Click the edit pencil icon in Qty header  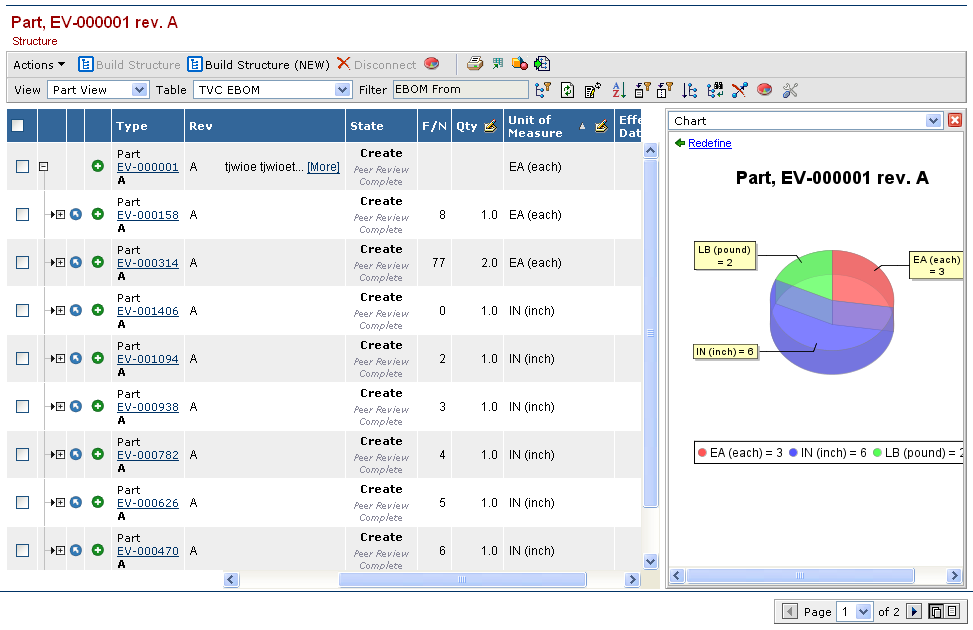[490, 126]
